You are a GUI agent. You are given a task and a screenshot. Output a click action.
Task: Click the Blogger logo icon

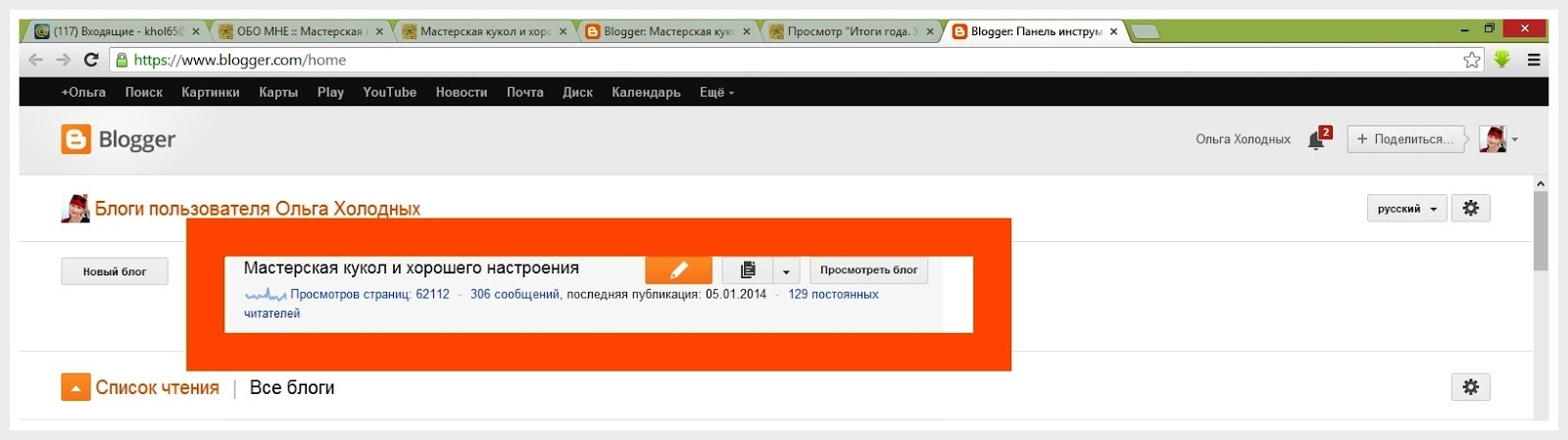tap(75, 139)
